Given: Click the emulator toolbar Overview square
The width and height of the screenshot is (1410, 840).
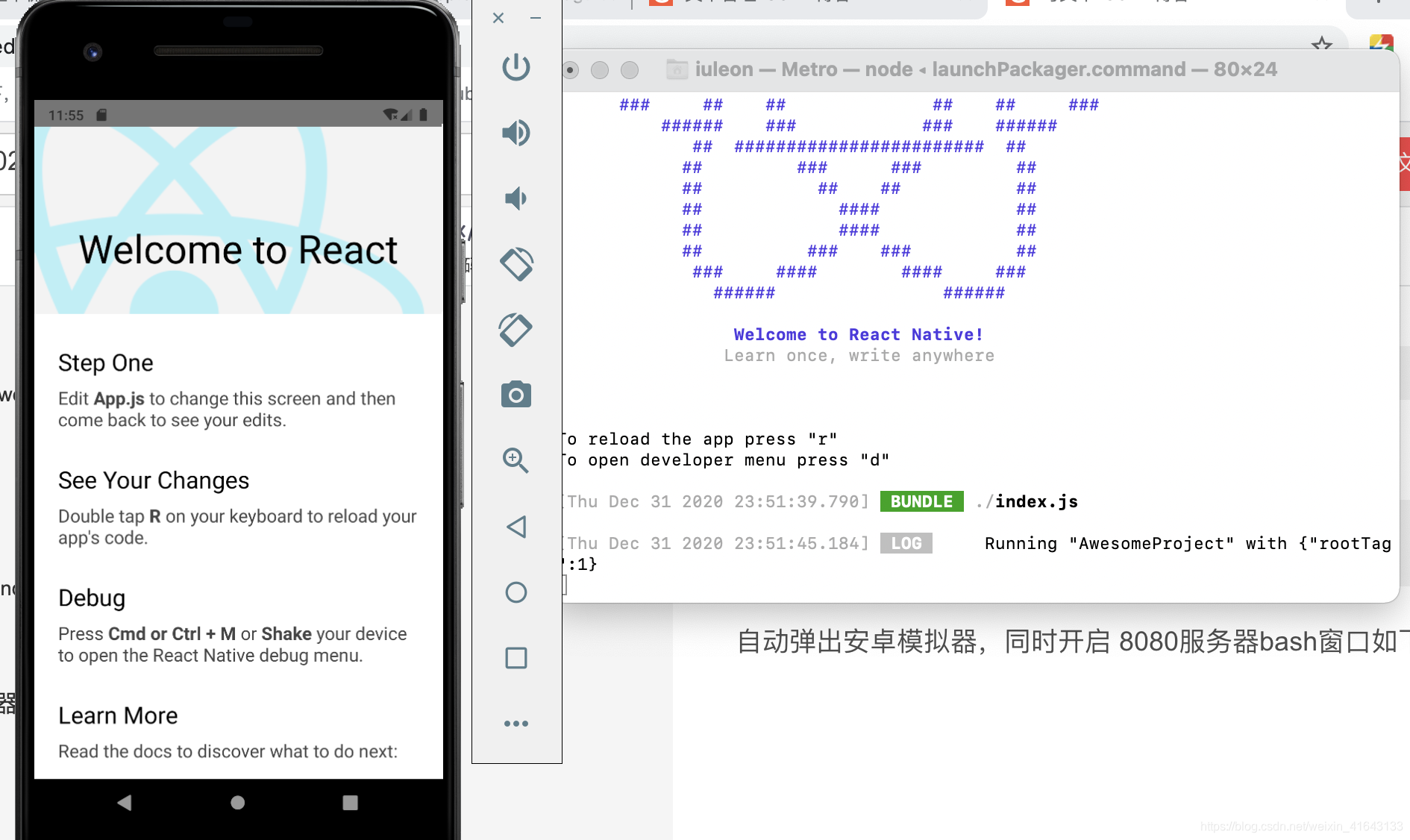Looking at the screenshot, I should pos(516,658).
